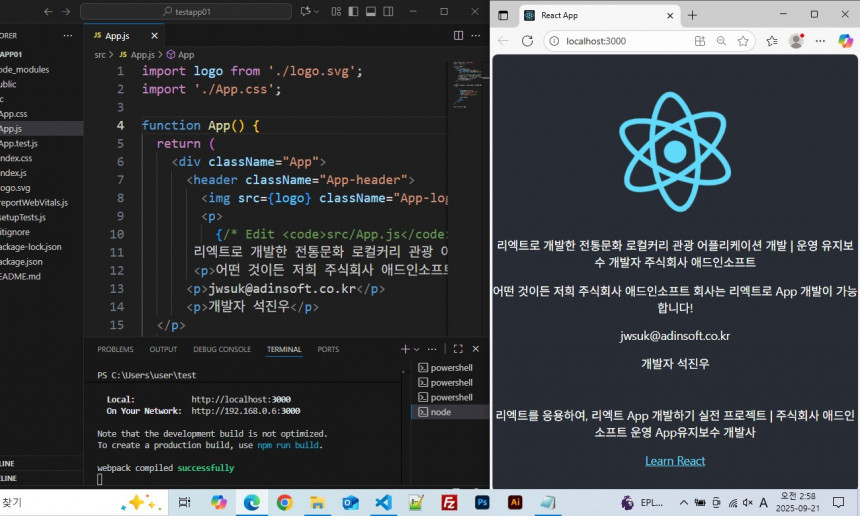860x516 pixels.
Task: Open terminal panel more actions ellipsis
Action: 432,349
